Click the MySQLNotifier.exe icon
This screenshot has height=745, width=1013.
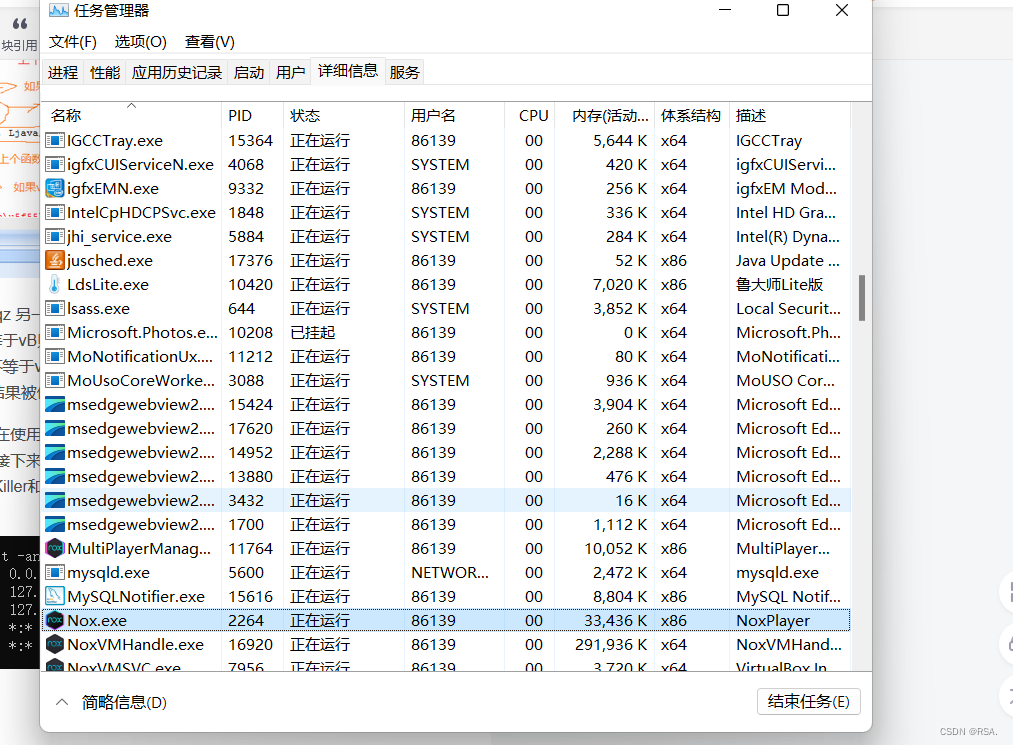tap(55, 596)
